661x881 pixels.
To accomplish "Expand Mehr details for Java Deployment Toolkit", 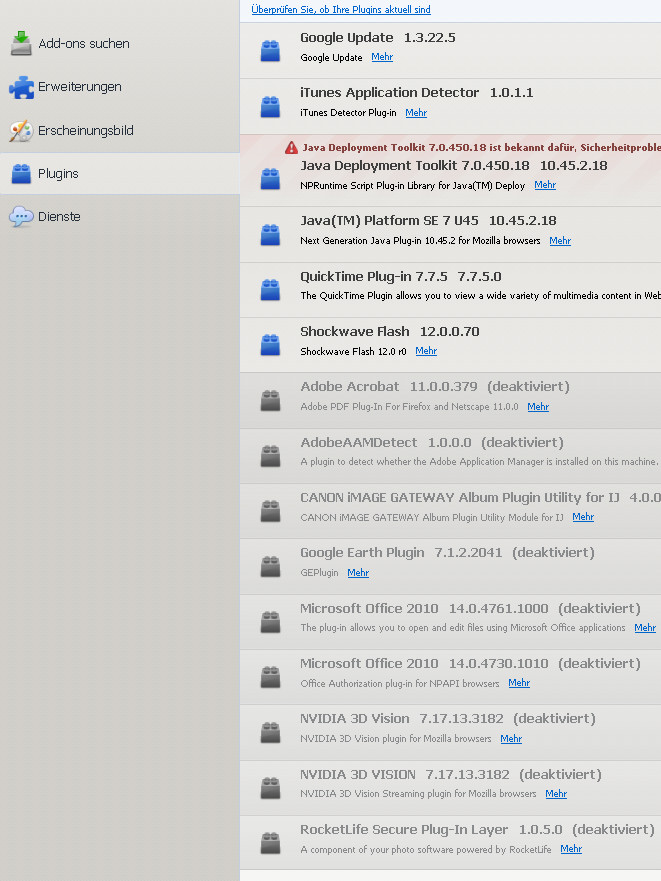I will click(545, 185).
